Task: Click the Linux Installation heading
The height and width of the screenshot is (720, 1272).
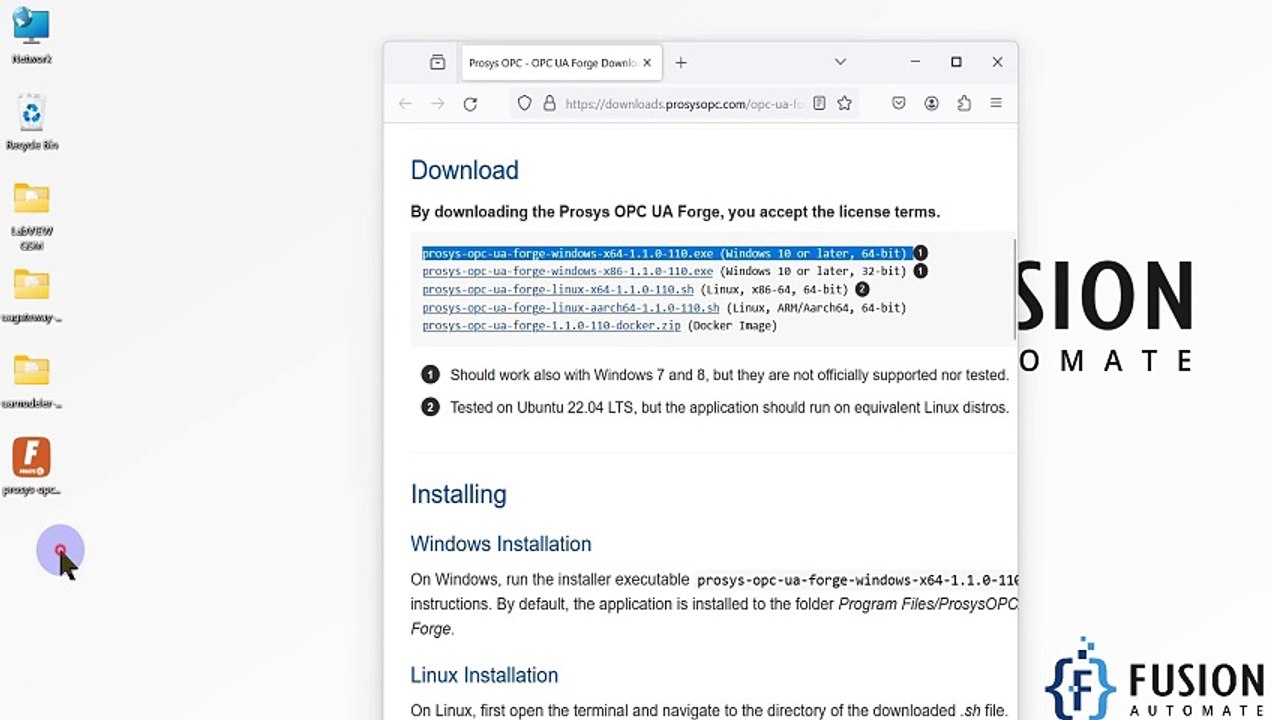Action: [484, 675]
